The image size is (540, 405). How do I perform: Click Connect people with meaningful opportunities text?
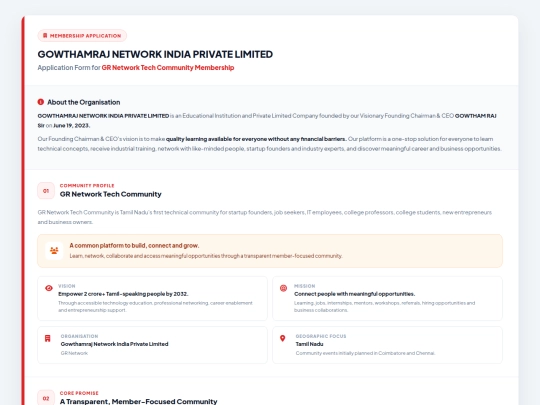tap(354, 294)
